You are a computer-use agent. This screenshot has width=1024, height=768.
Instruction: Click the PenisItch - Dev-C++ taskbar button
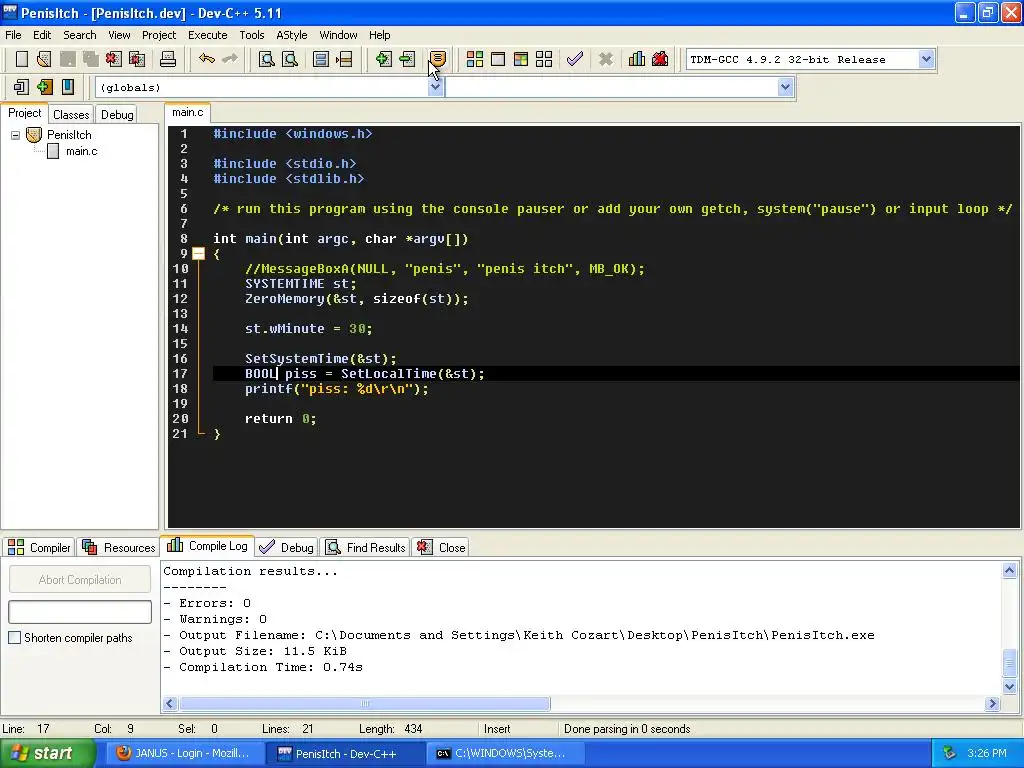click(x=346, y=754)
